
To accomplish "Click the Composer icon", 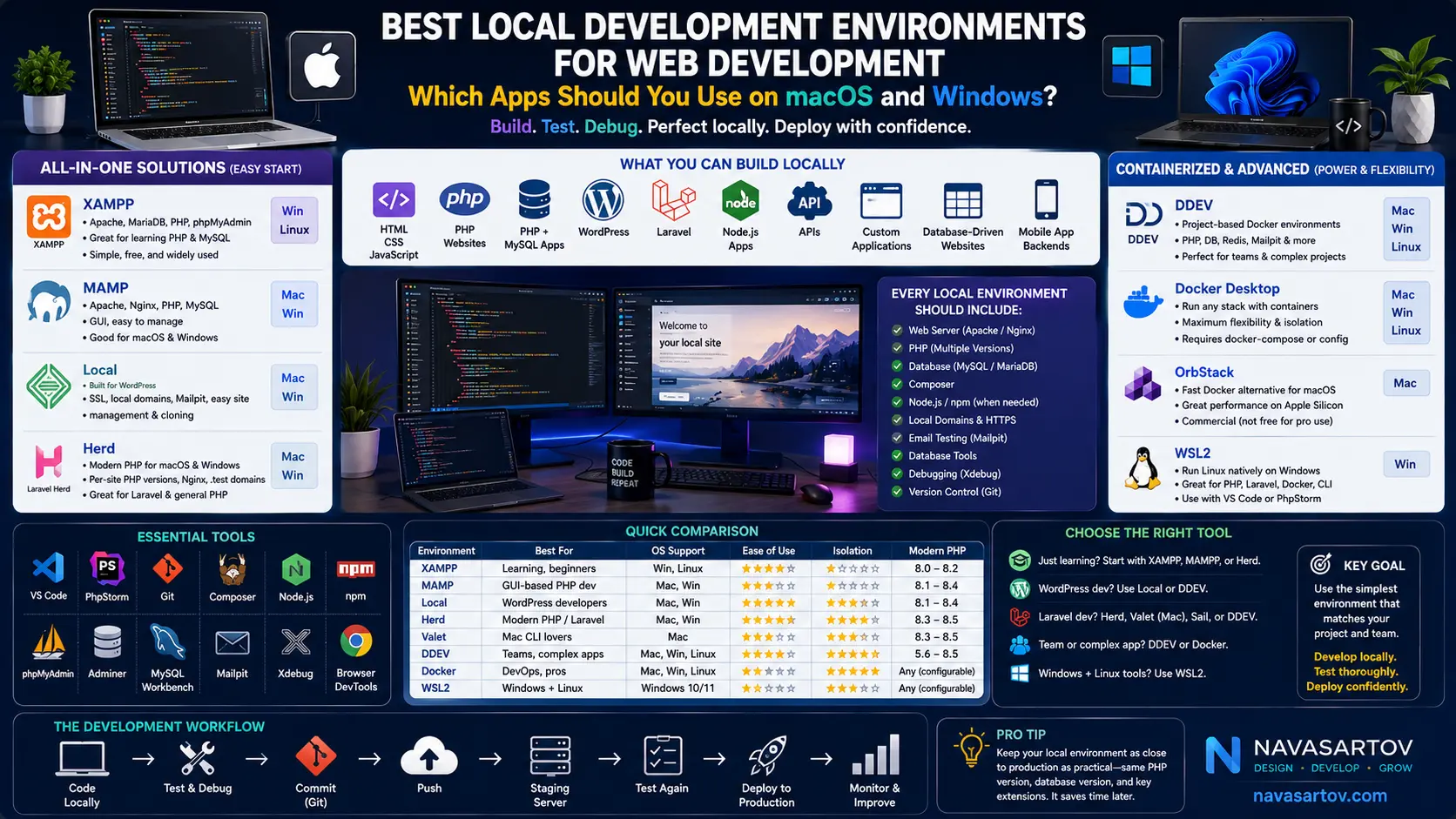I will click(x=232, y=570).
